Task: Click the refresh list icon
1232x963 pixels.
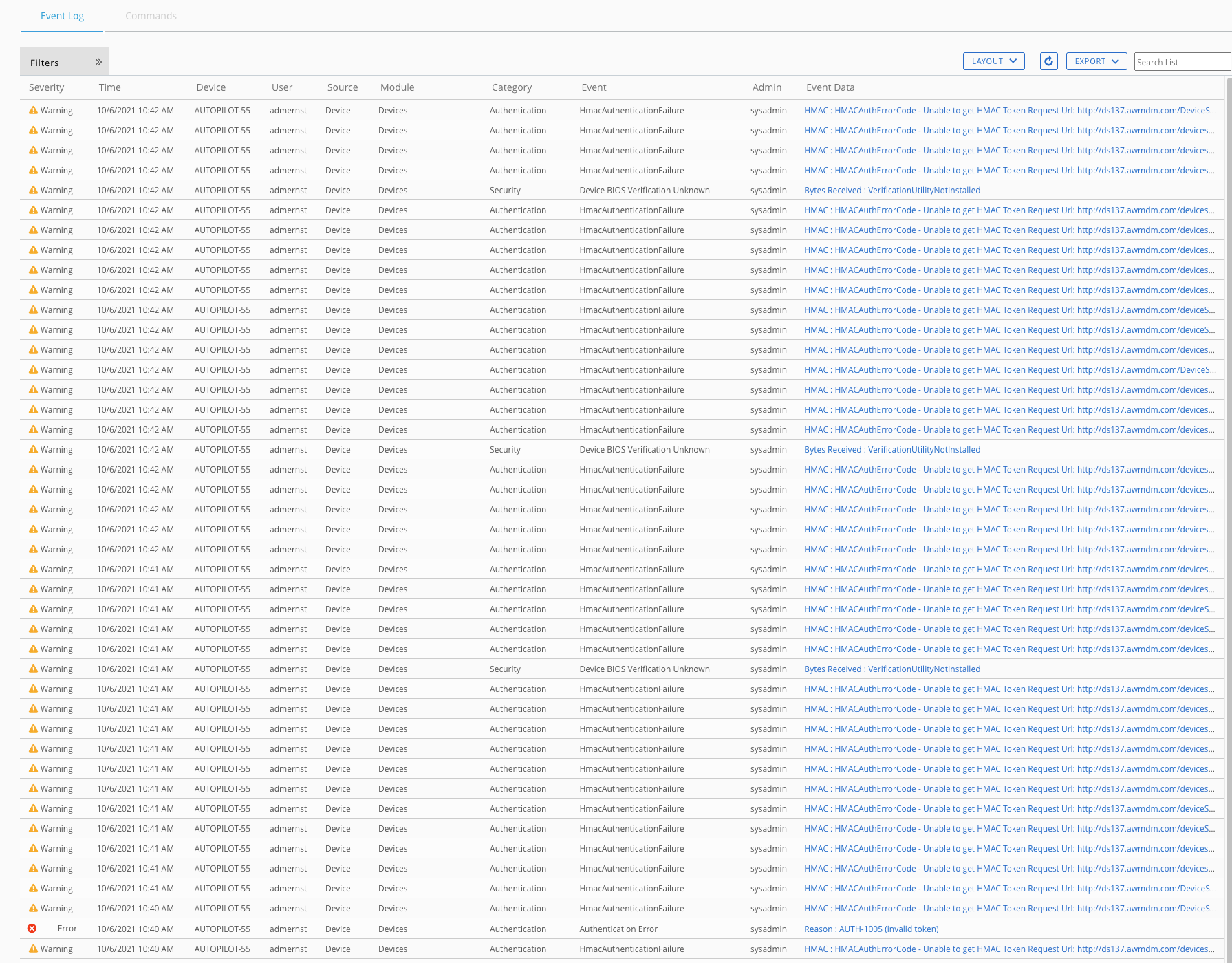Action: [1048, 61]
